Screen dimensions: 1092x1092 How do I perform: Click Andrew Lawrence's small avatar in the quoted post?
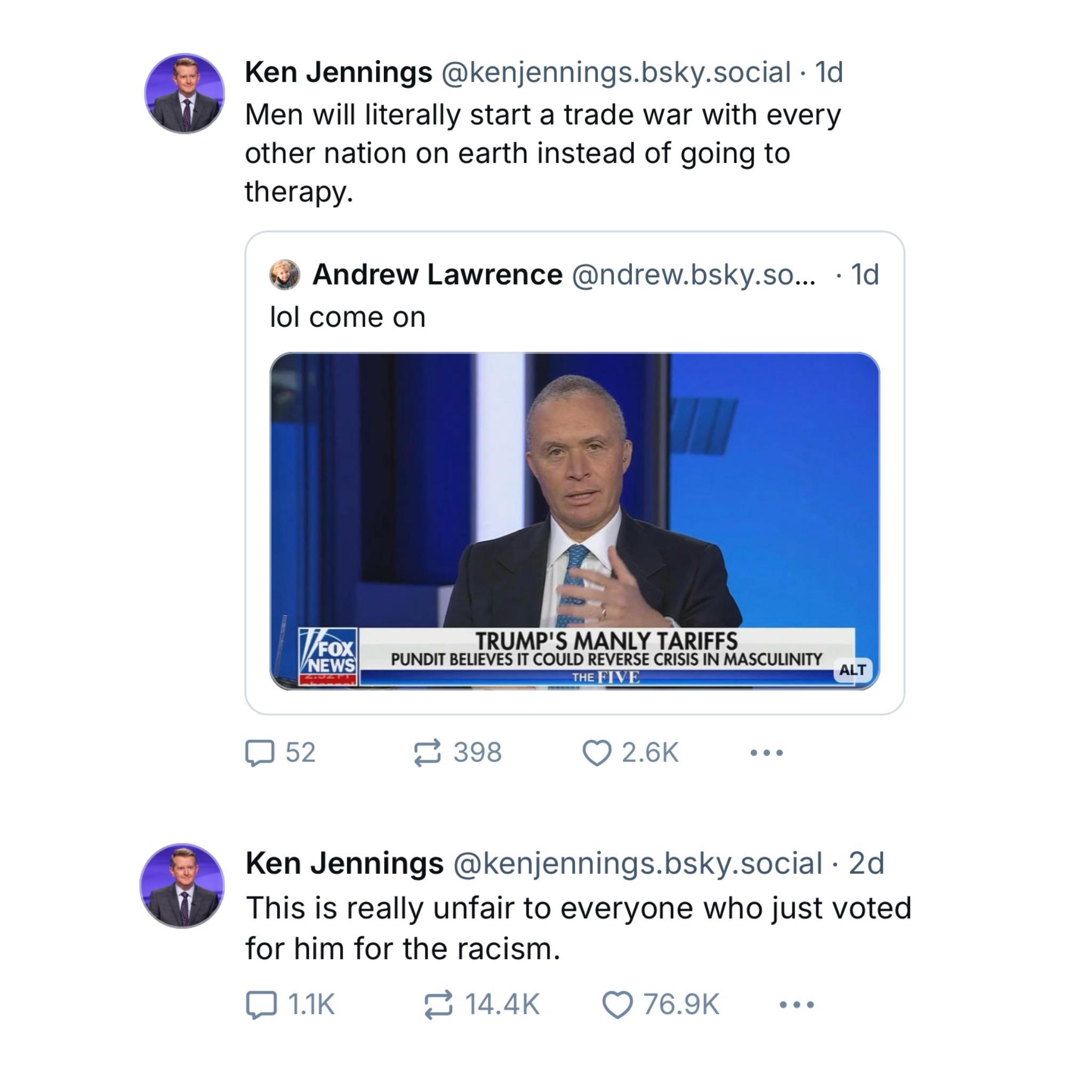tap(285, 275)
